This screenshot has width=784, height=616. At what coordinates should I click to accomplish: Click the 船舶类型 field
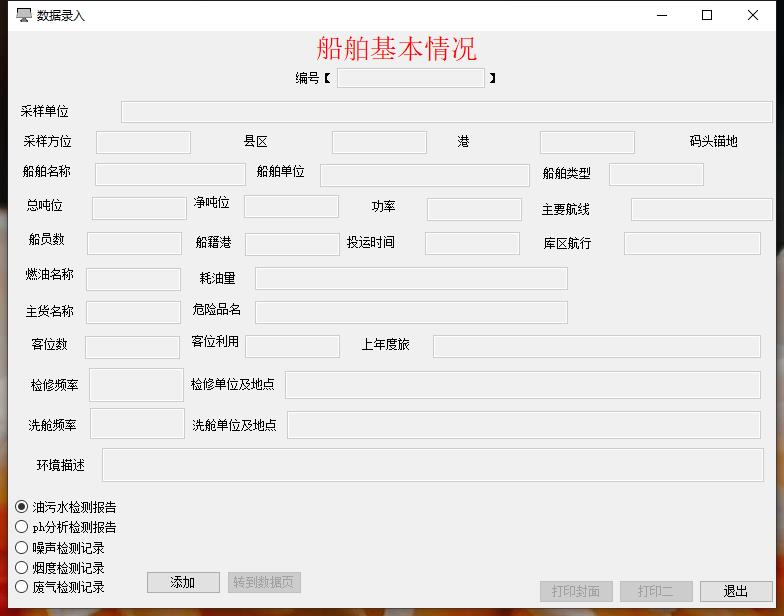656,175
